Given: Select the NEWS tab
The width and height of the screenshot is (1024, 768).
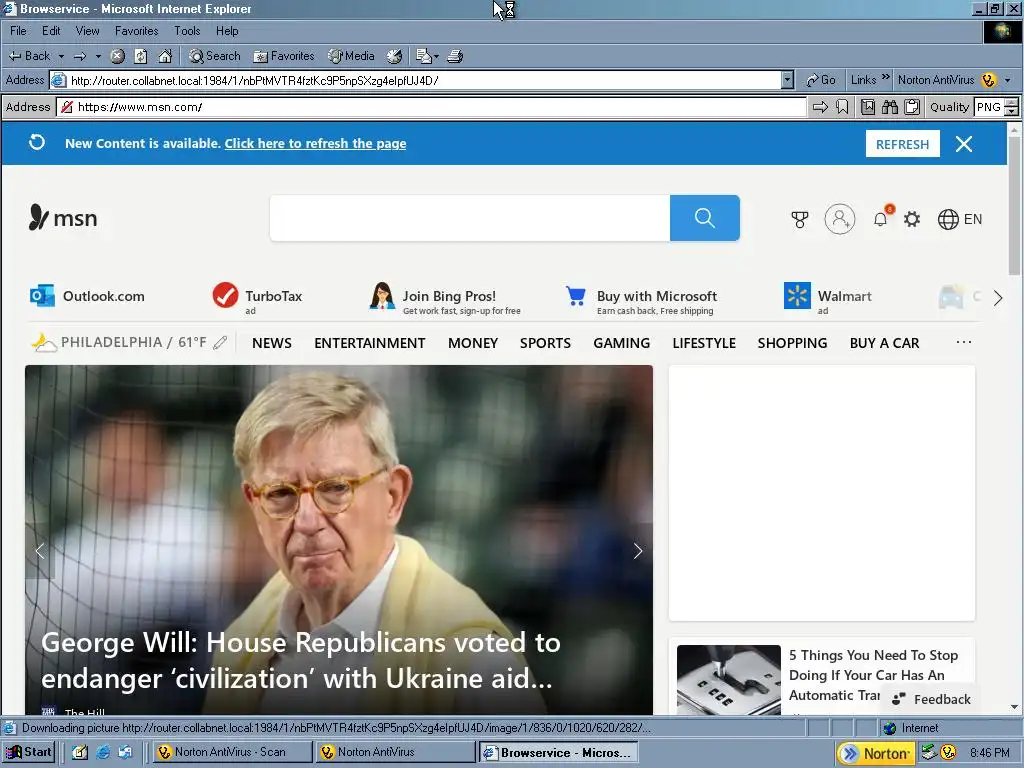Looking at the screenshot, I should (272, 343).
